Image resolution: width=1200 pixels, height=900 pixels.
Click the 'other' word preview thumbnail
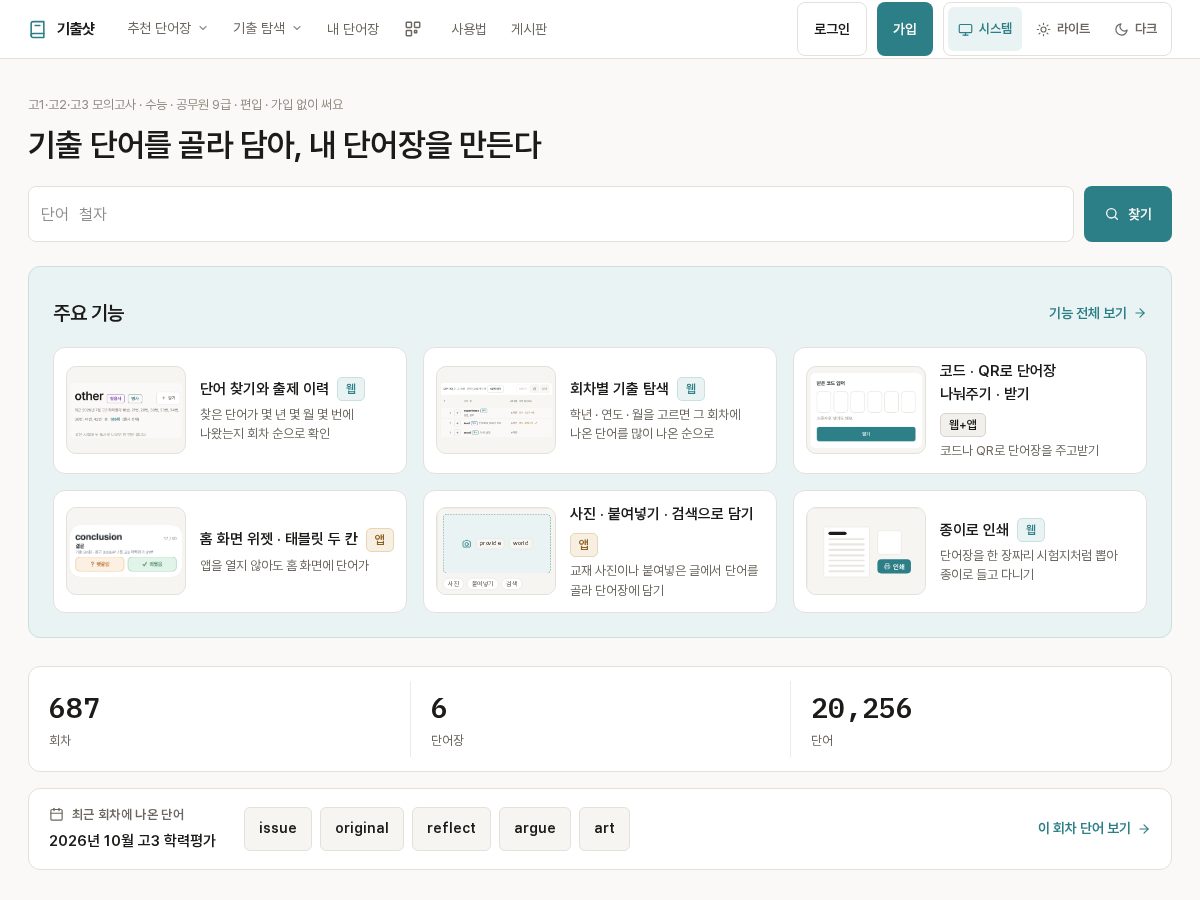click(x=126, y=410)
